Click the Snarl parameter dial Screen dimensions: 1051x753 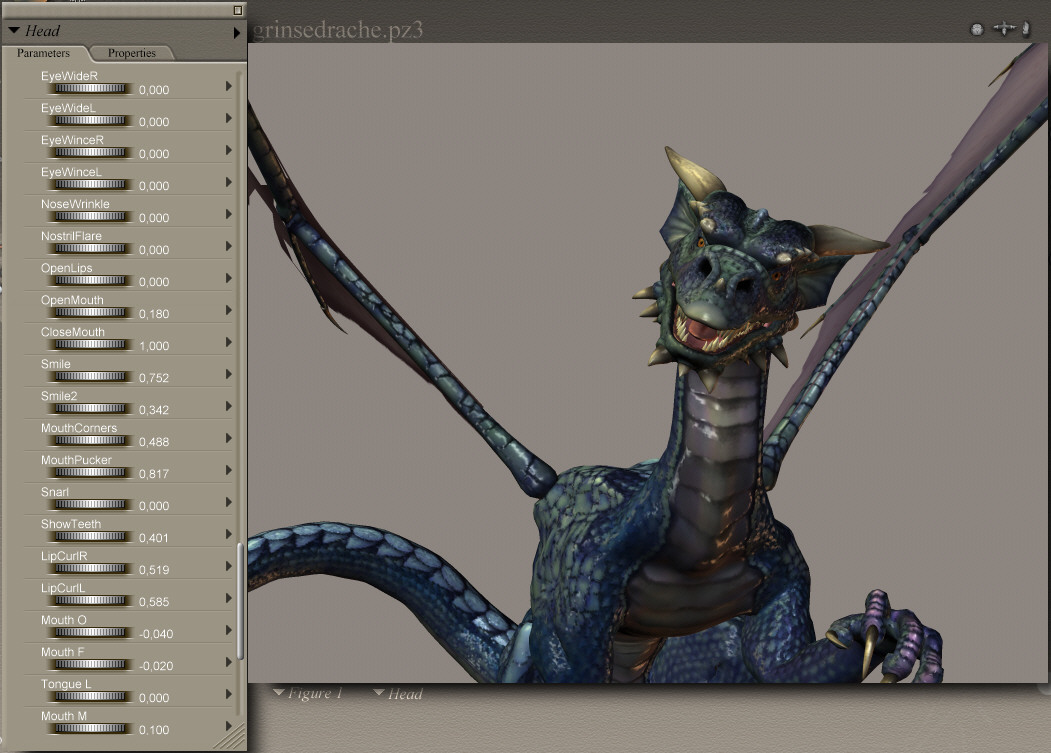pyautogui.click(x=89, y=505)
